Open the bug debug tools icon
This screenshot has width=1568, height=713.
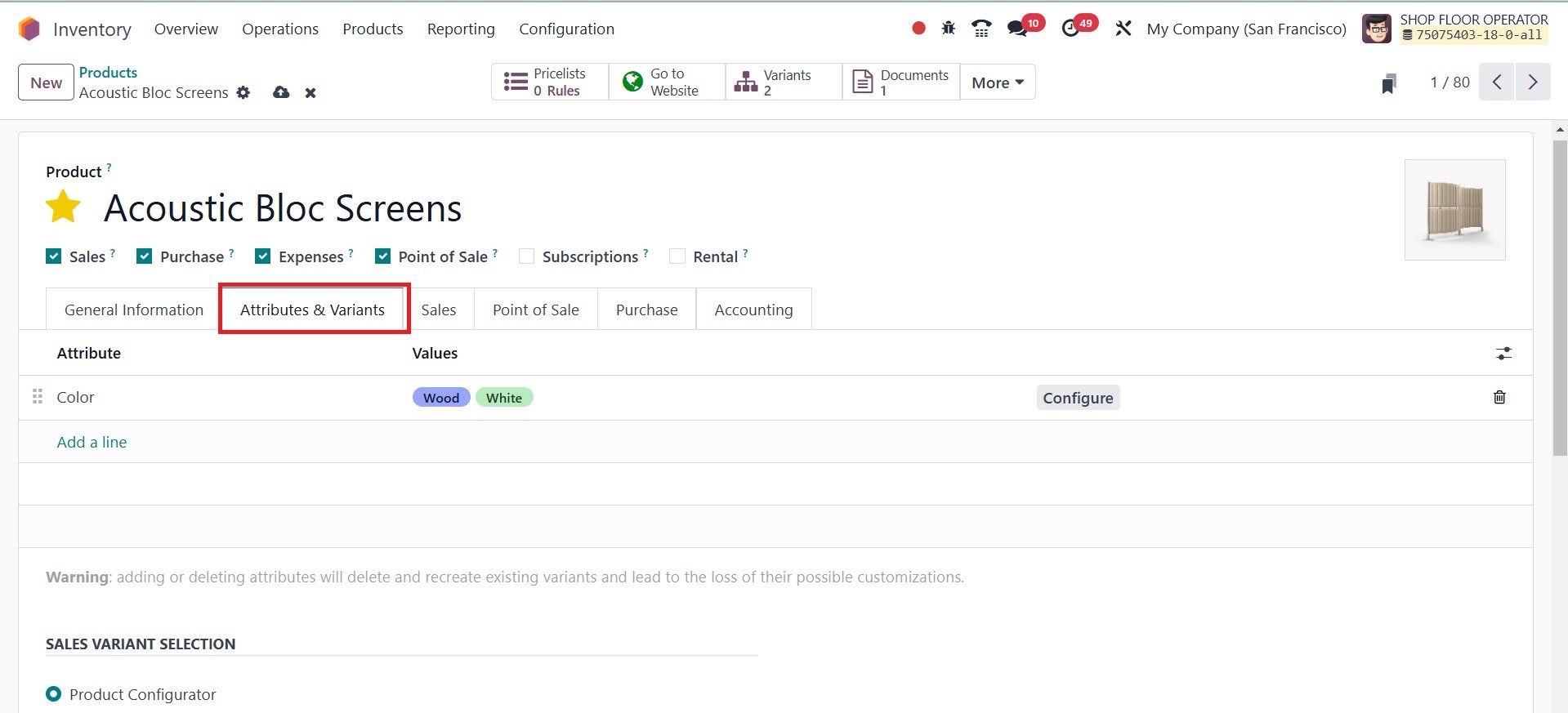[948, 29]
